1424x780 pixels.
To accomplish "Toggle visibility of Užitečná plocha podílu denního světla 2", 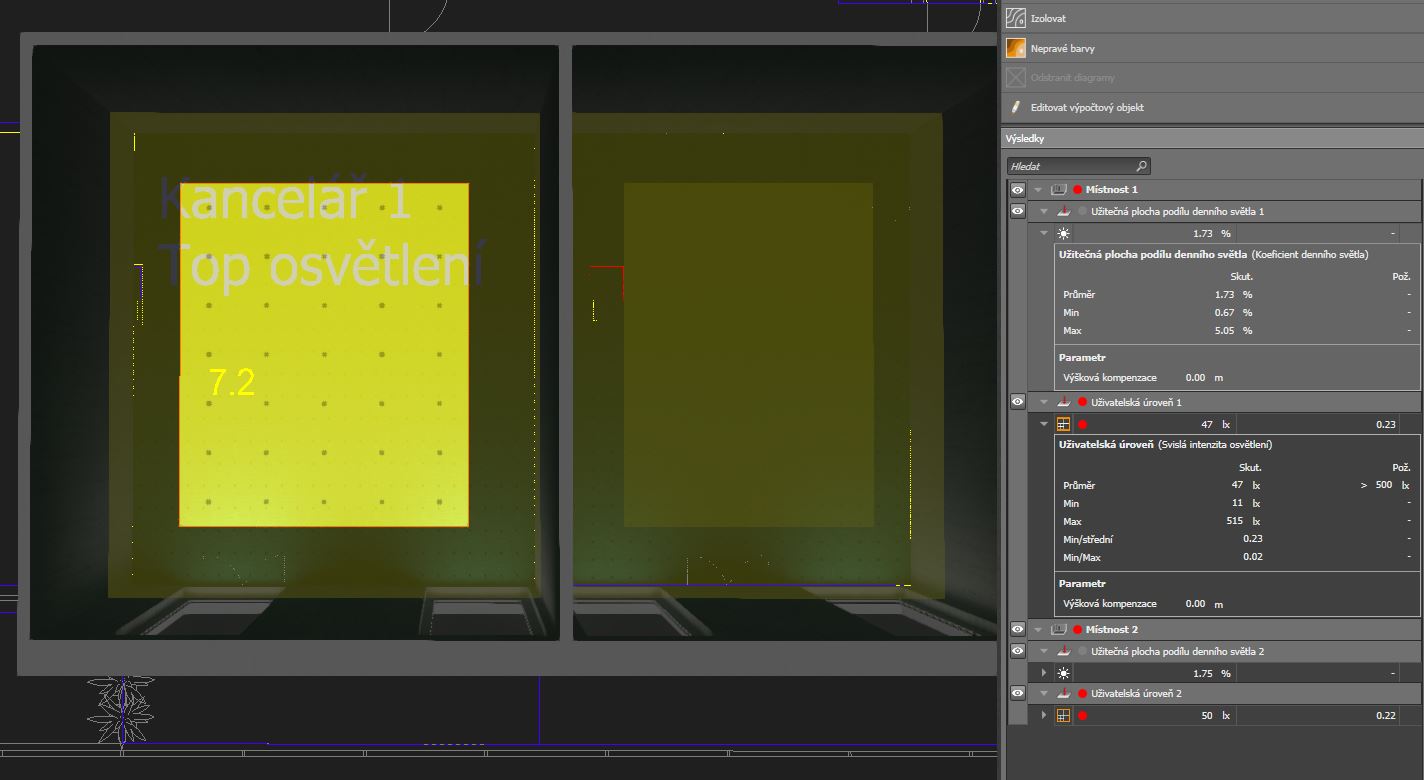I will tap(1017, 651).
